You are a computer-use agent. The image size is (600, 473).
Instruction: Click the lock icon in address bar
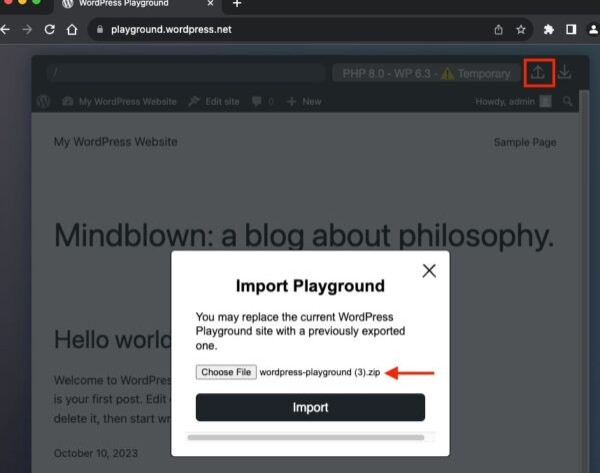tap(100, 29)
